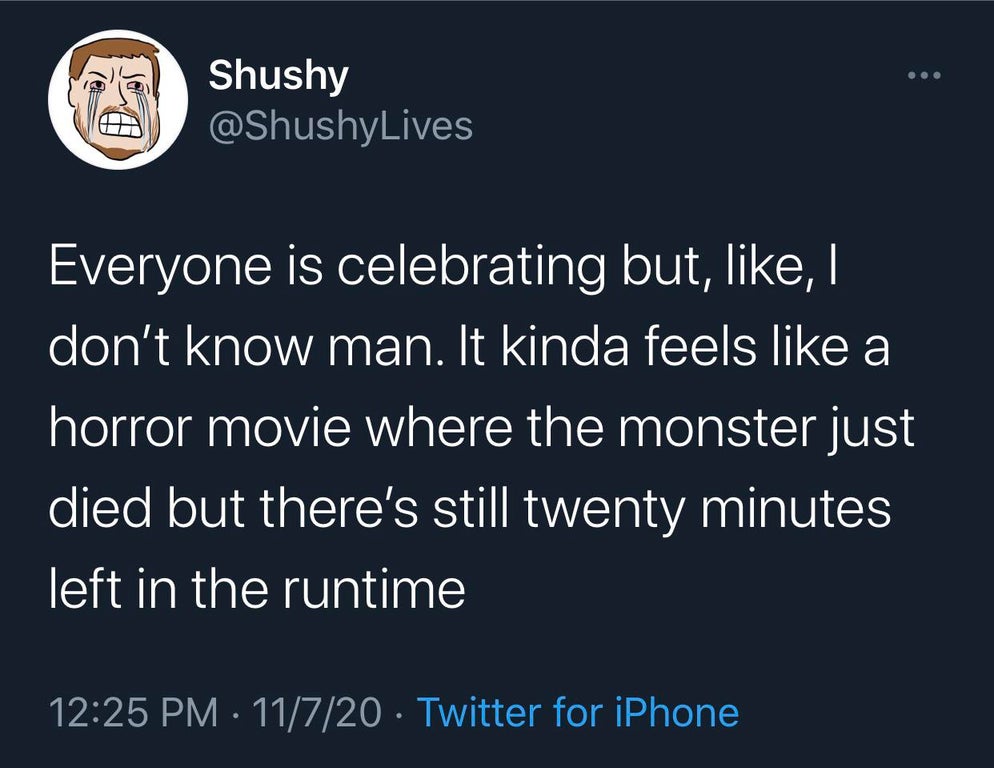Open the Twitter for iPhone source link

click(577, 712)
